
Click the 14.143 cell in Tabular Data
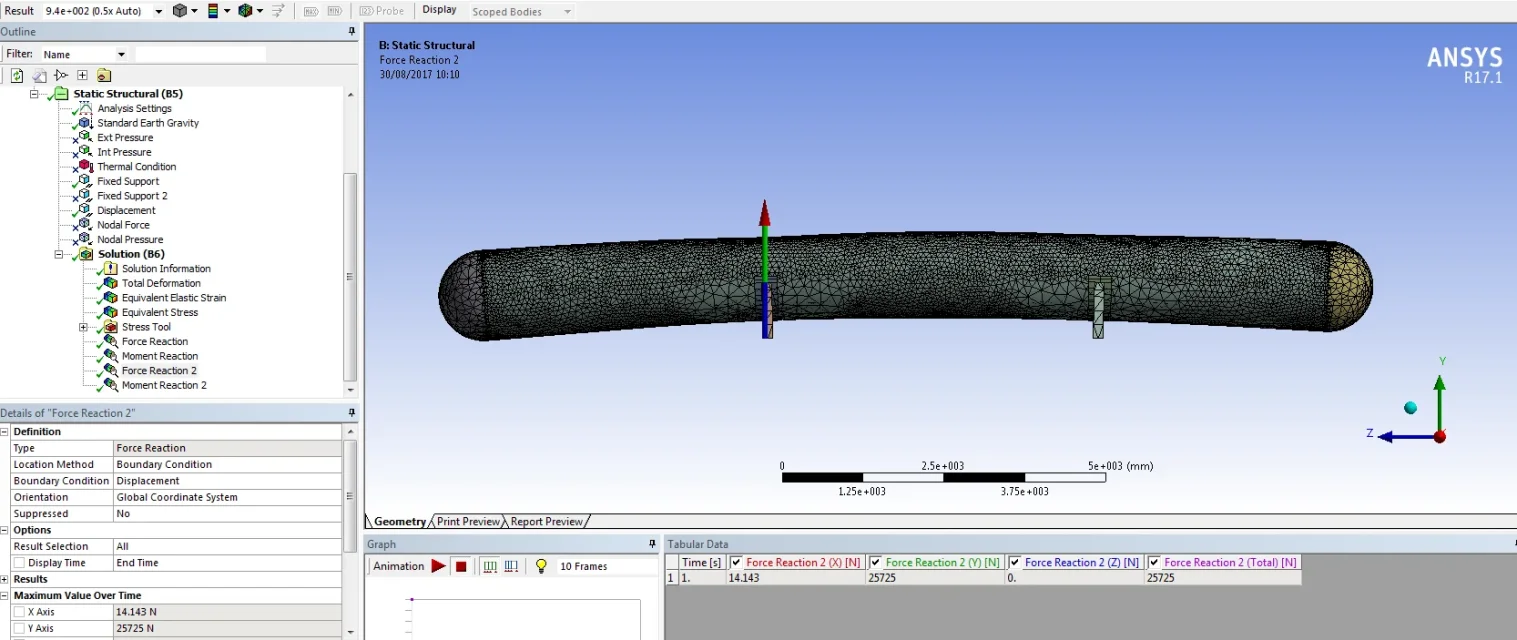click(795, 578)
